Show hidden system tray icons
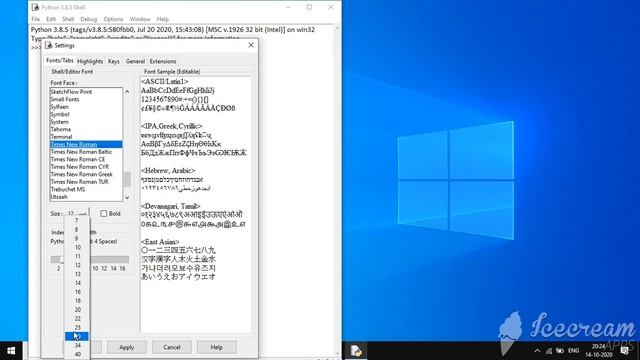640x360 pixels. coord(537,351)
